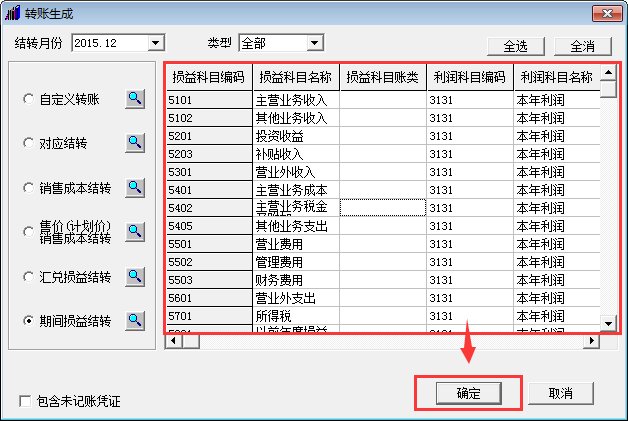This screenshot has width=628, height=421.
Task: Click the 投资收益 cell
Action: [x=296, y=136]
